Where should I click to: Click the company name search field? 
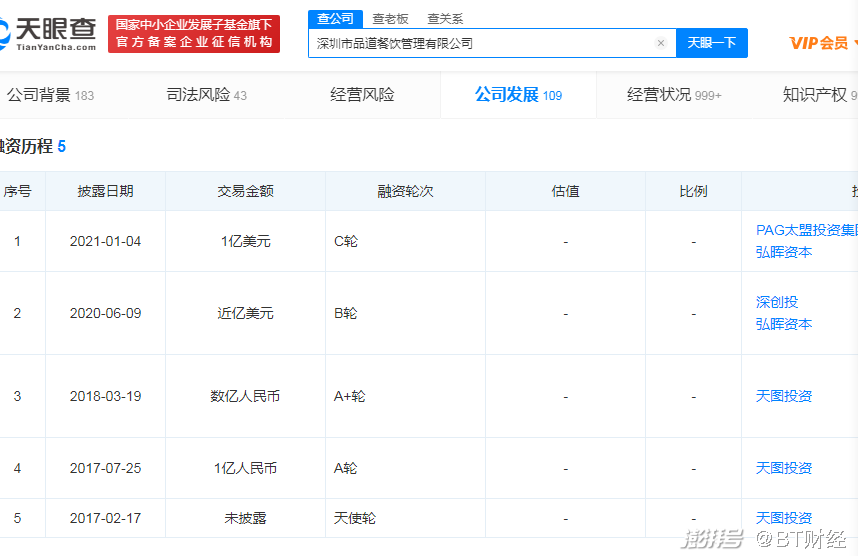pos(480,43)
